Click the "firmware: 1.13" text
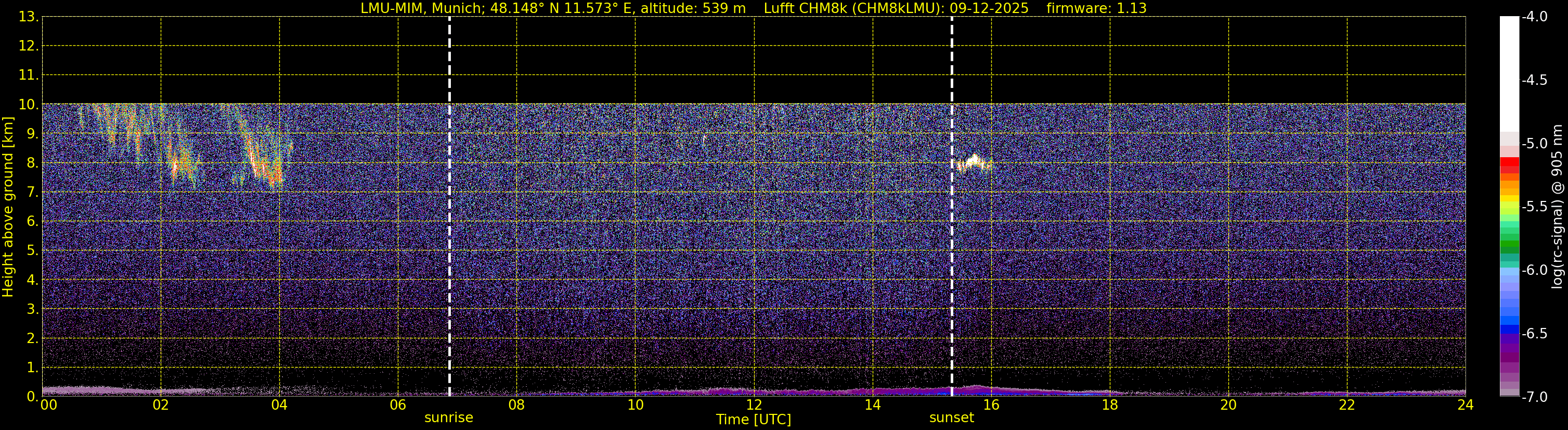The height and width of the screenshot is (430, 1568). pos(1096,8)
